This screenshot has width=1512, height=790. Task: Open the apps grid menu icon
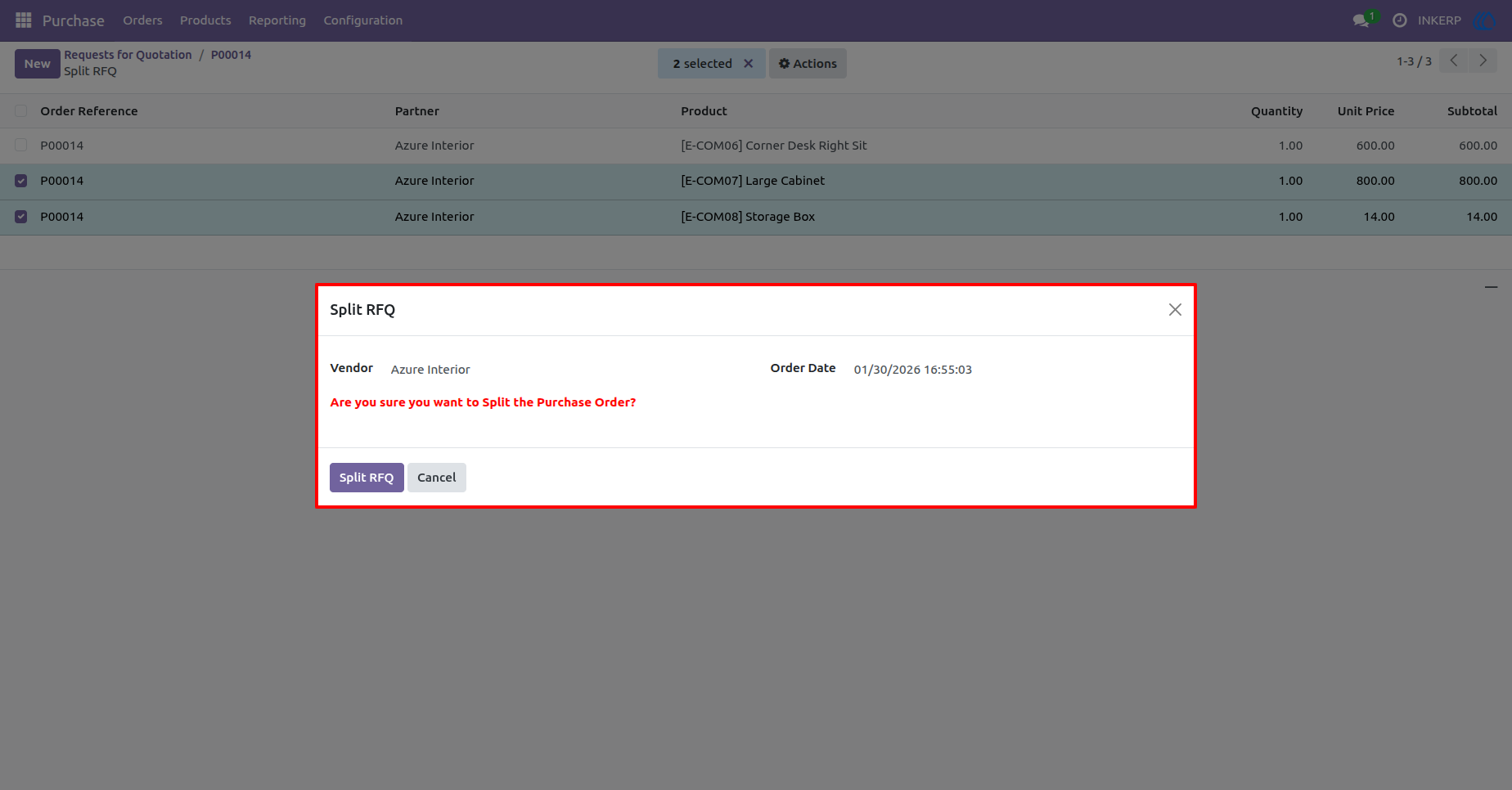click(x=24, y=20)
